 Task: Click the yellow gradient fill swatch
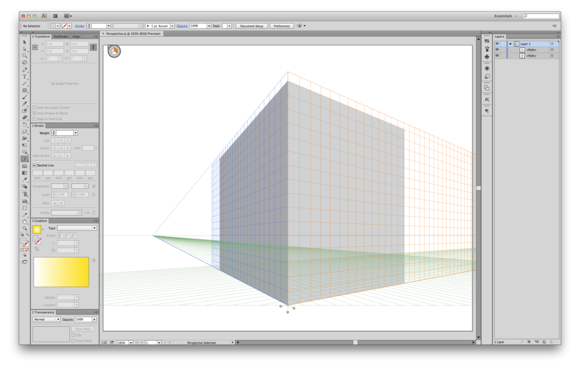37,230
